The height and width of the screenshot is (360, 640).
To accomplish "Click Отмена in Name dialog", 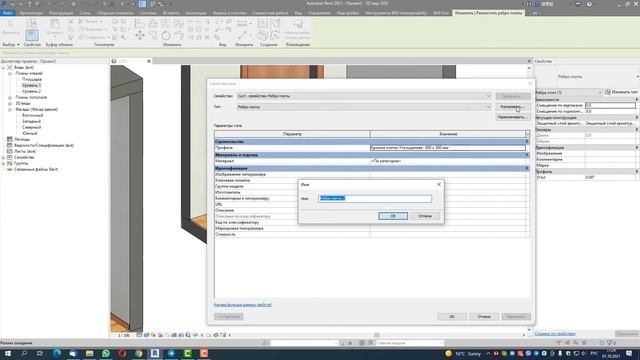I will point(425,216).
